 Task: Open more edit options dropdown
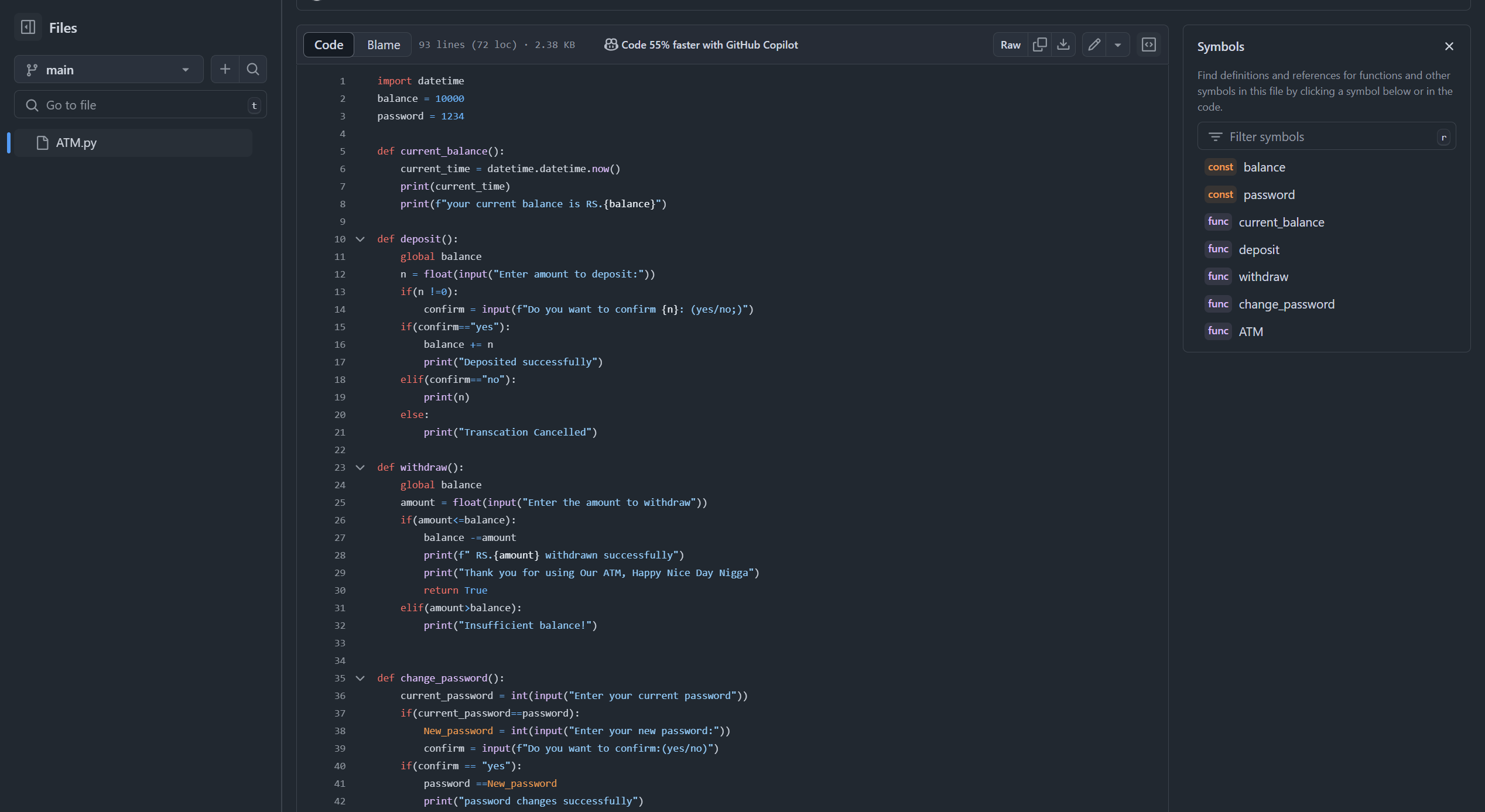point(1118,45)
